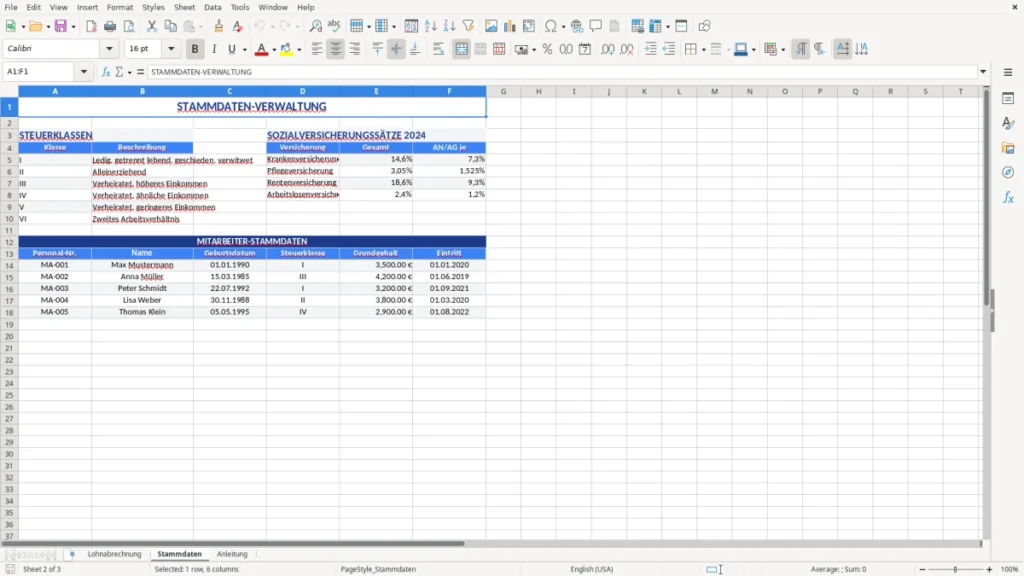Open the Format menu
Viewport: 1024px width, 576px height.
coord(120,7)
